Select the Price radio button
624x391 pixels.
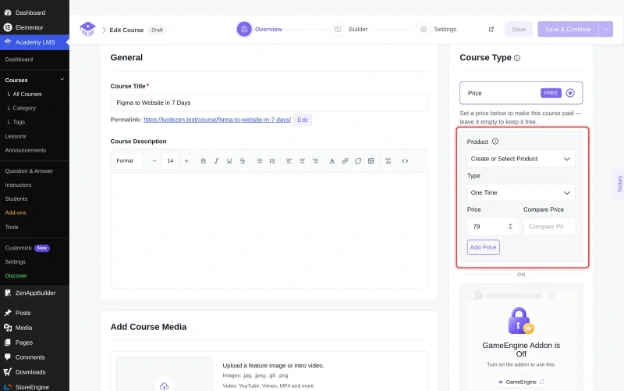click(x=570, y=93)
